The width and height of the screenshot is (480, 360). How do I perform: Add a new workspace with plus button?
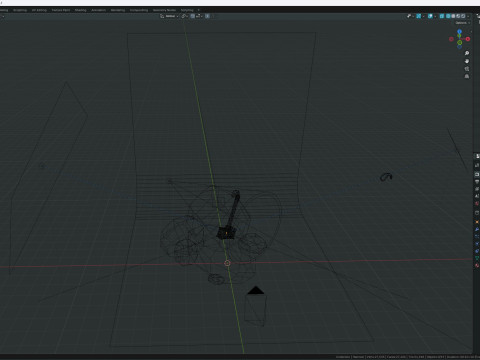coord(199,10)
